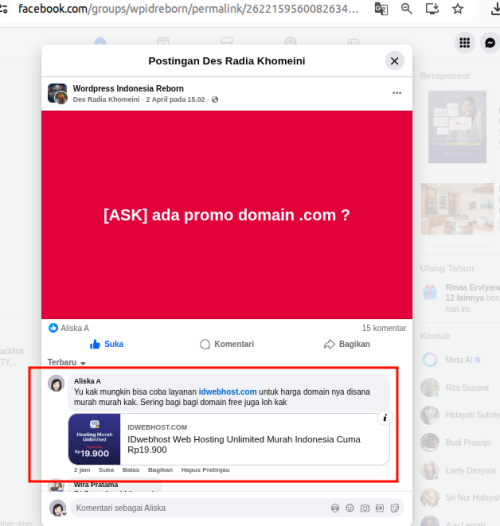Click Aliska A's comment avatar
500x526 pixels.
(x=56, y=383)
